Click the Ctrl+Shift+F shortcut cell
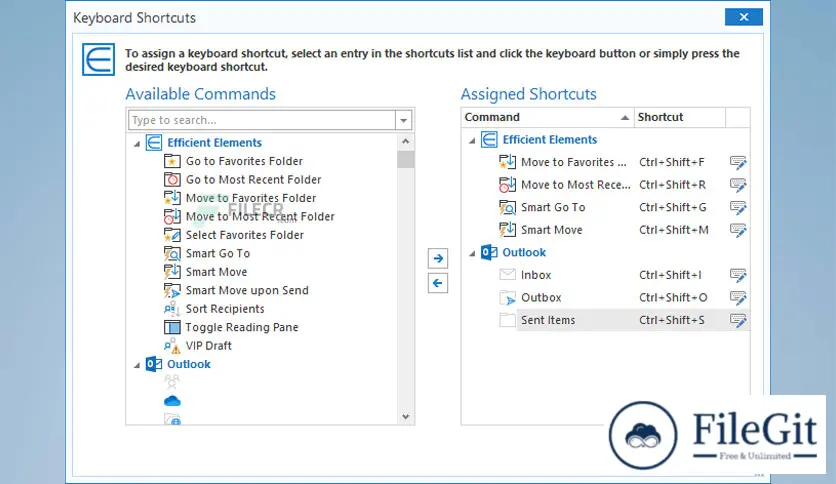Image resolution: width=836 pixels, height=484 pixels. [672, 162]
